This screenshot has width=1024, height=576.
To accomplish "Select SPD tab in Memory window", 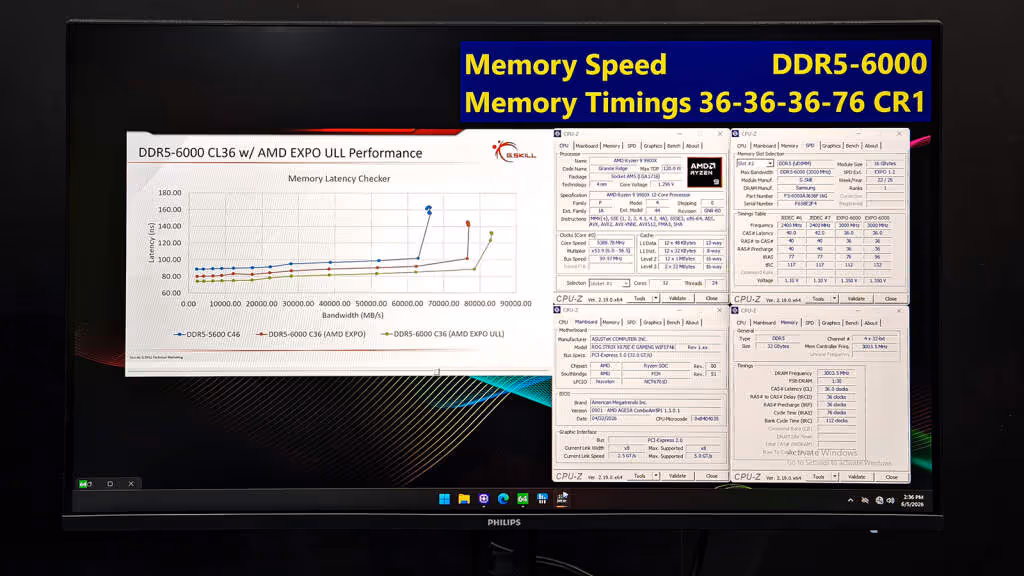I will click(810, 323).
